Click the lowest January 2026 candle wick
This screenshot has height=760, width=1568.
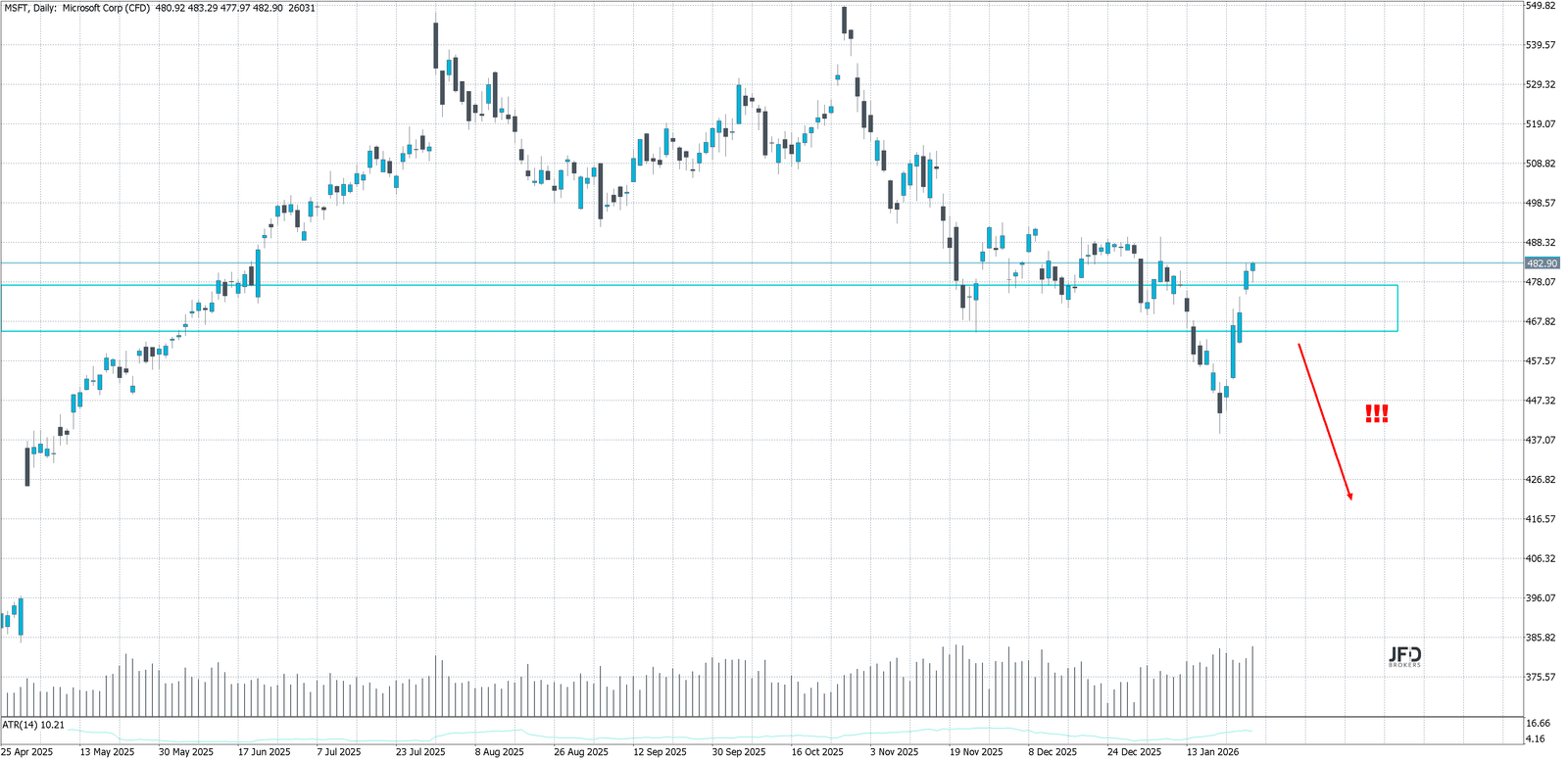[1220, 423]
